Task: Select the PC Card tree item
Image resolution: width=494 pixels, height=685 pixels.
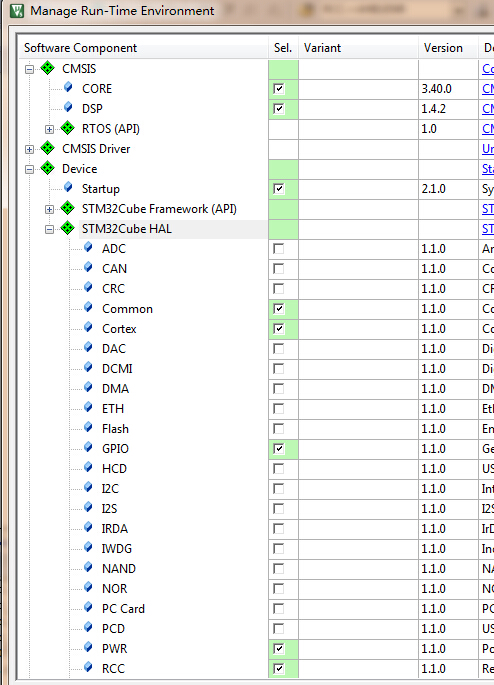Action: click(x=123, y=609)
